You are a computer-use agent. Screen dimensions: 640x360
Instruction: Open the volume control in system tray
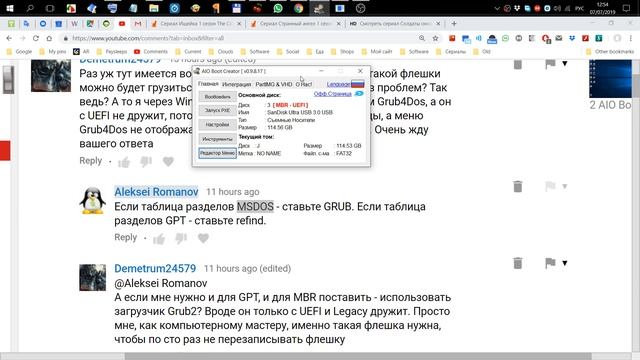pos(558,8)
